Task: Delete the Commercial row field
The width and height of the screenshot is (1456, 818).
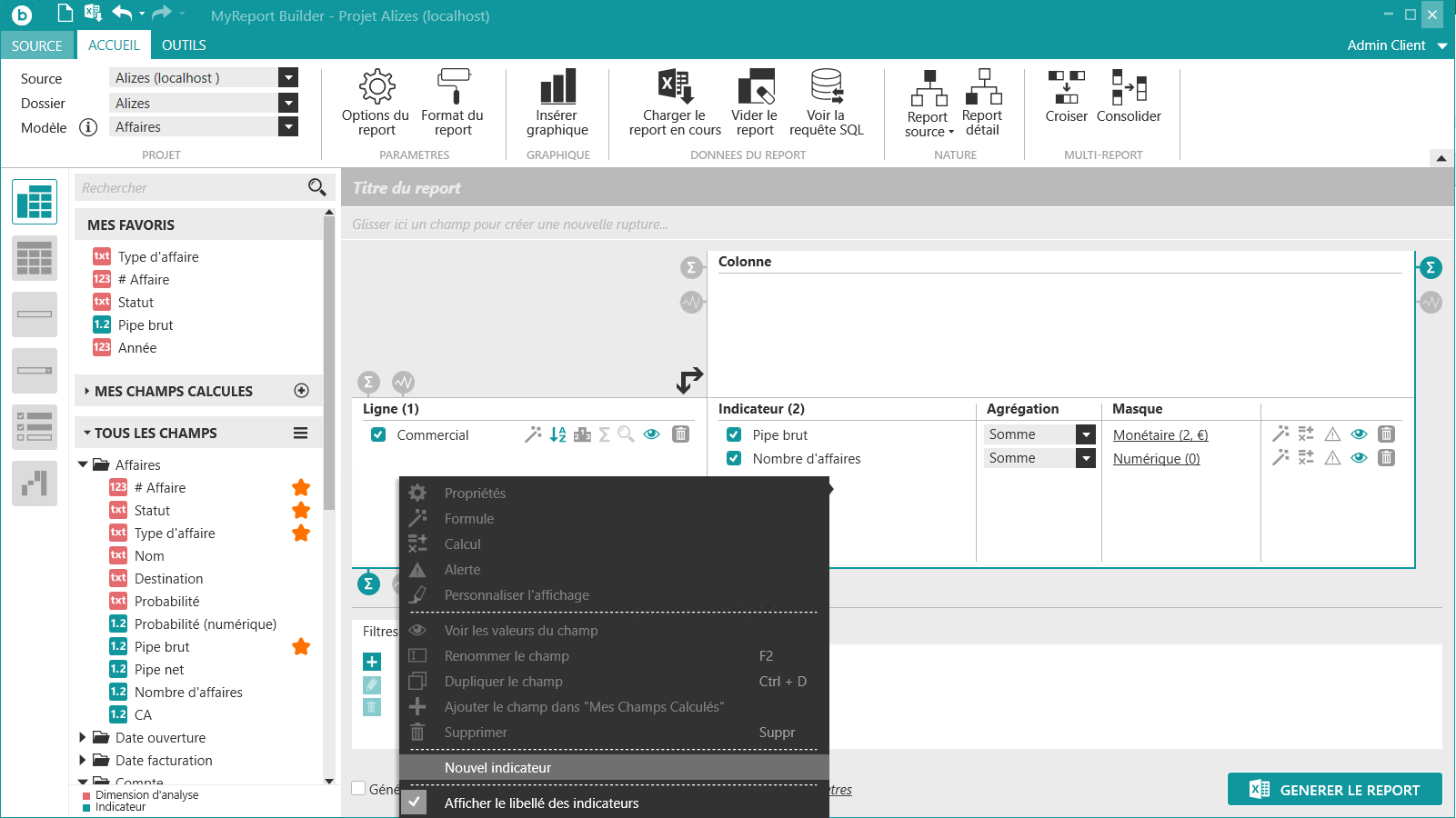Action: [680, 434]
